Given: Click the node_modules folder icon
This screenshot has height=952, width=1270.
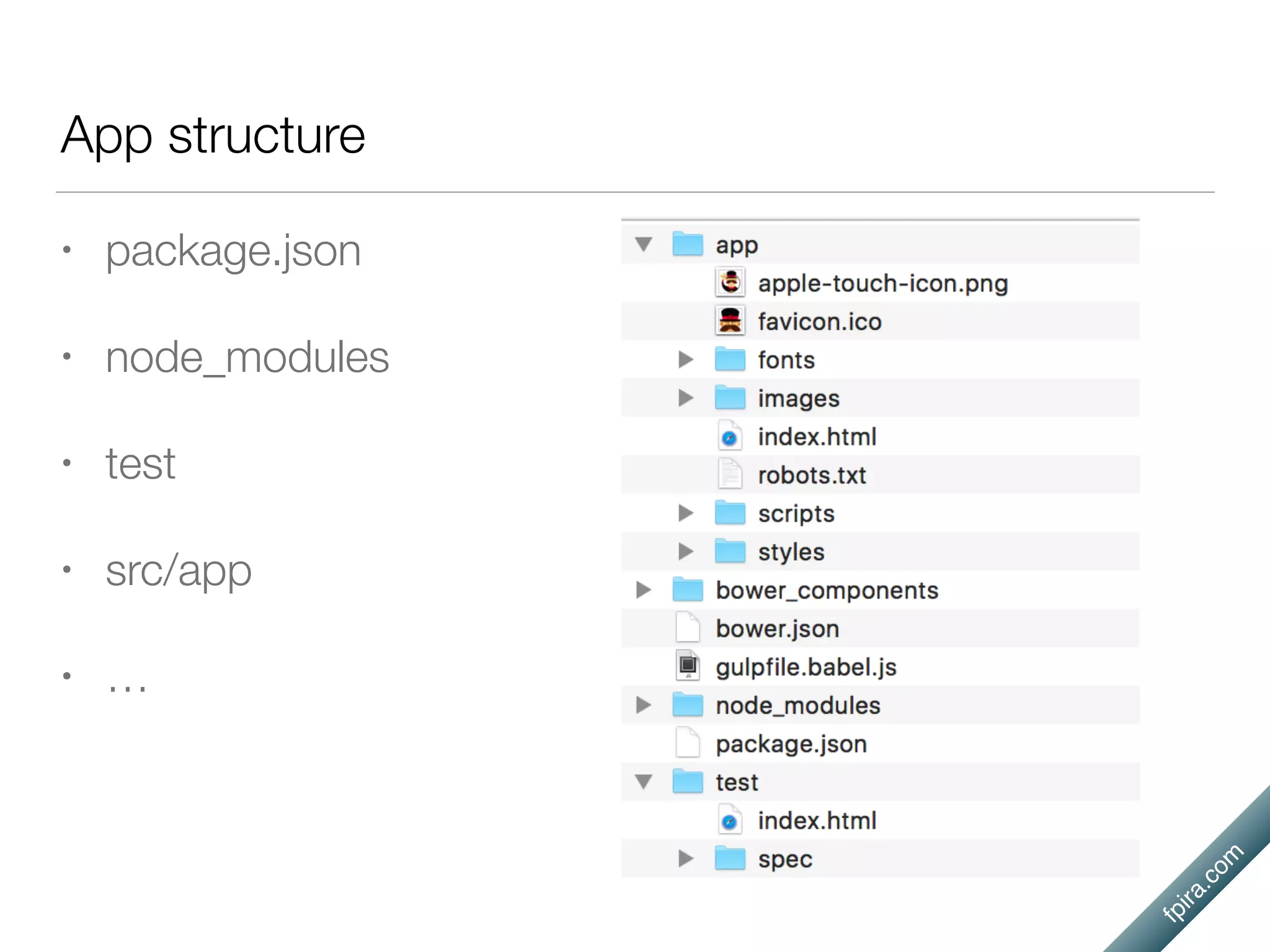Looking at the screenshot, I should [x=688, y=705].
